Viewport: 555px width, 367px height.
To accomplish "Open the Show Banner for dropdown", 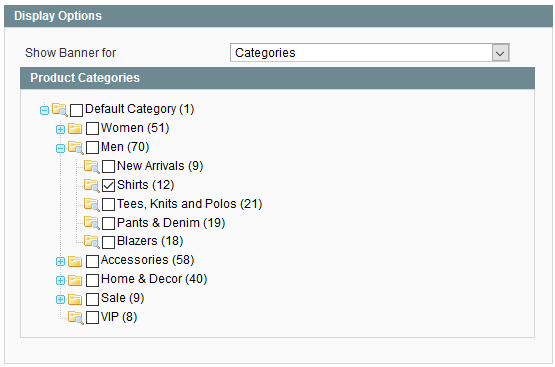I will pos(370,53).
